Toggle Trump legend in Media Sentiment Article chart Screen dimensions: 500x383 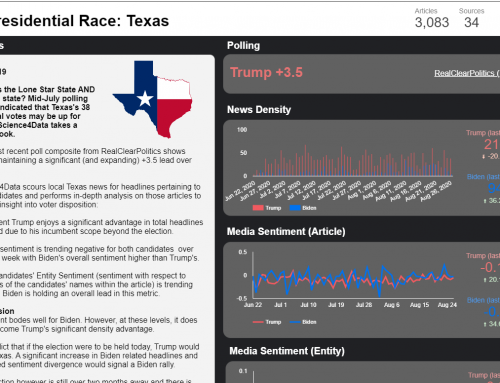pyautogui.click(x=267, y=322)
